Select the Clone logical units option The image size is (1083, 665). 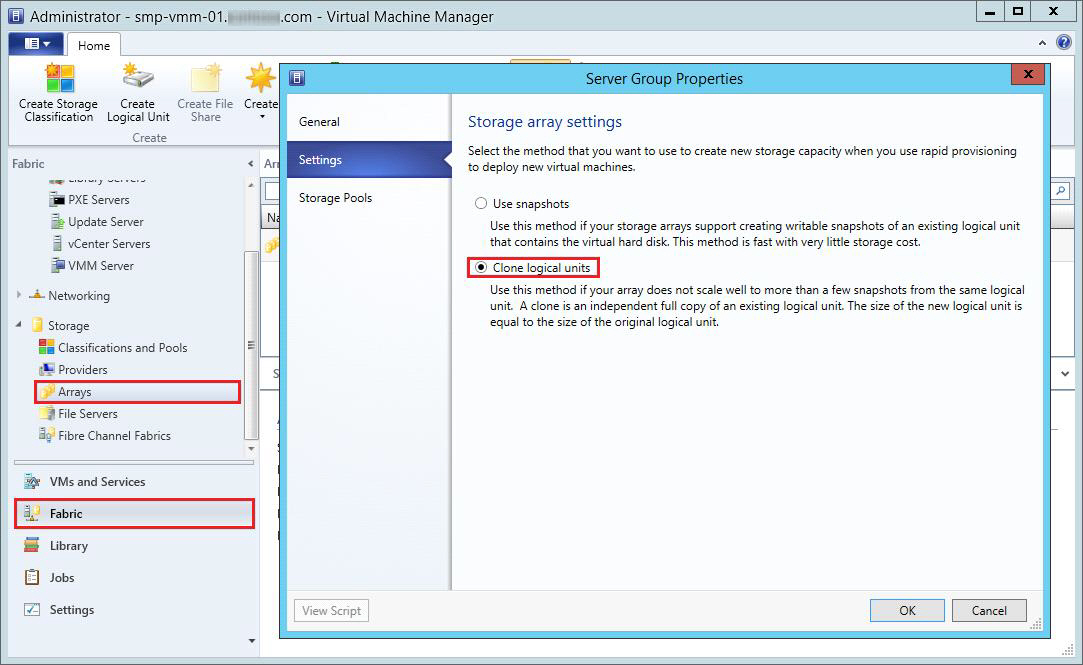coord(482,268)
